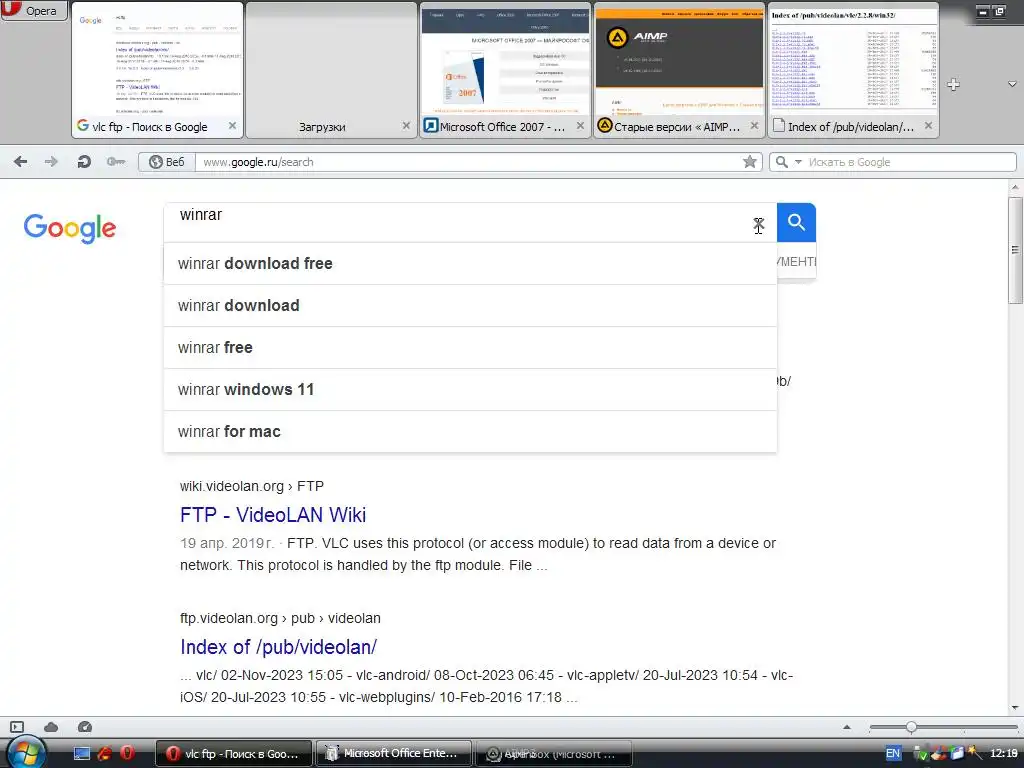Screen dimensions: 1024x768
Task: Submit the search with the magnifier button
Action: pyautogui.click(x=796, y=223)
